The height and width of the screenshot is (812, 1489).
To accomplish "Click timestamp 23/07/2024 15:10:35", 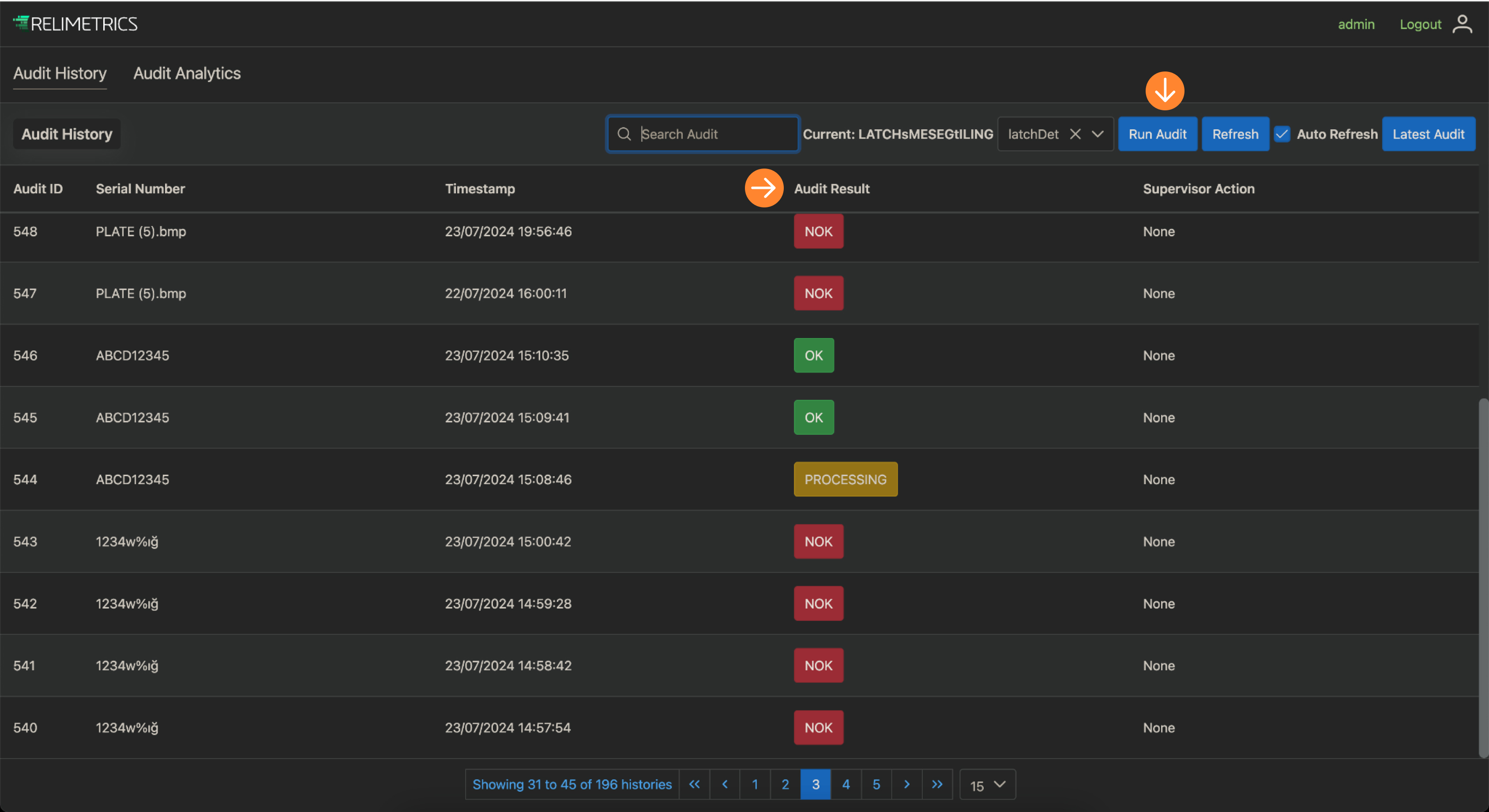I will pyautogui.click(x=507, y=355).
